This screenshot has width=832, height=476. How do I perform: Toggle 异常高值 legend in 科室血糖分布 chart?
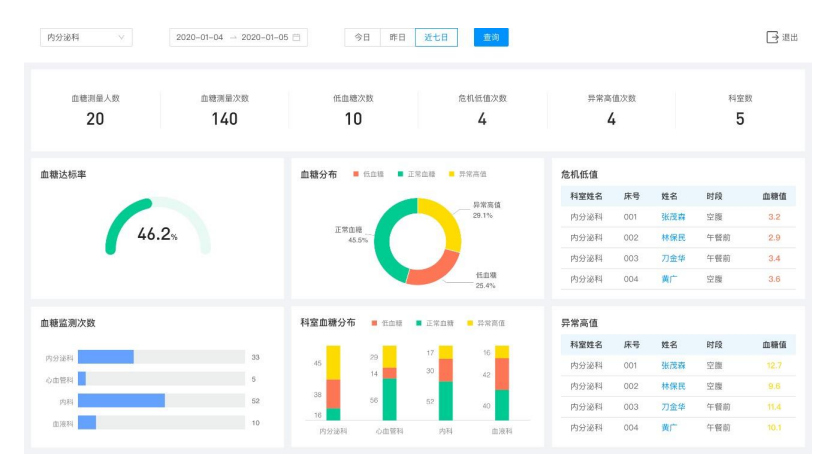pos(486,323)
